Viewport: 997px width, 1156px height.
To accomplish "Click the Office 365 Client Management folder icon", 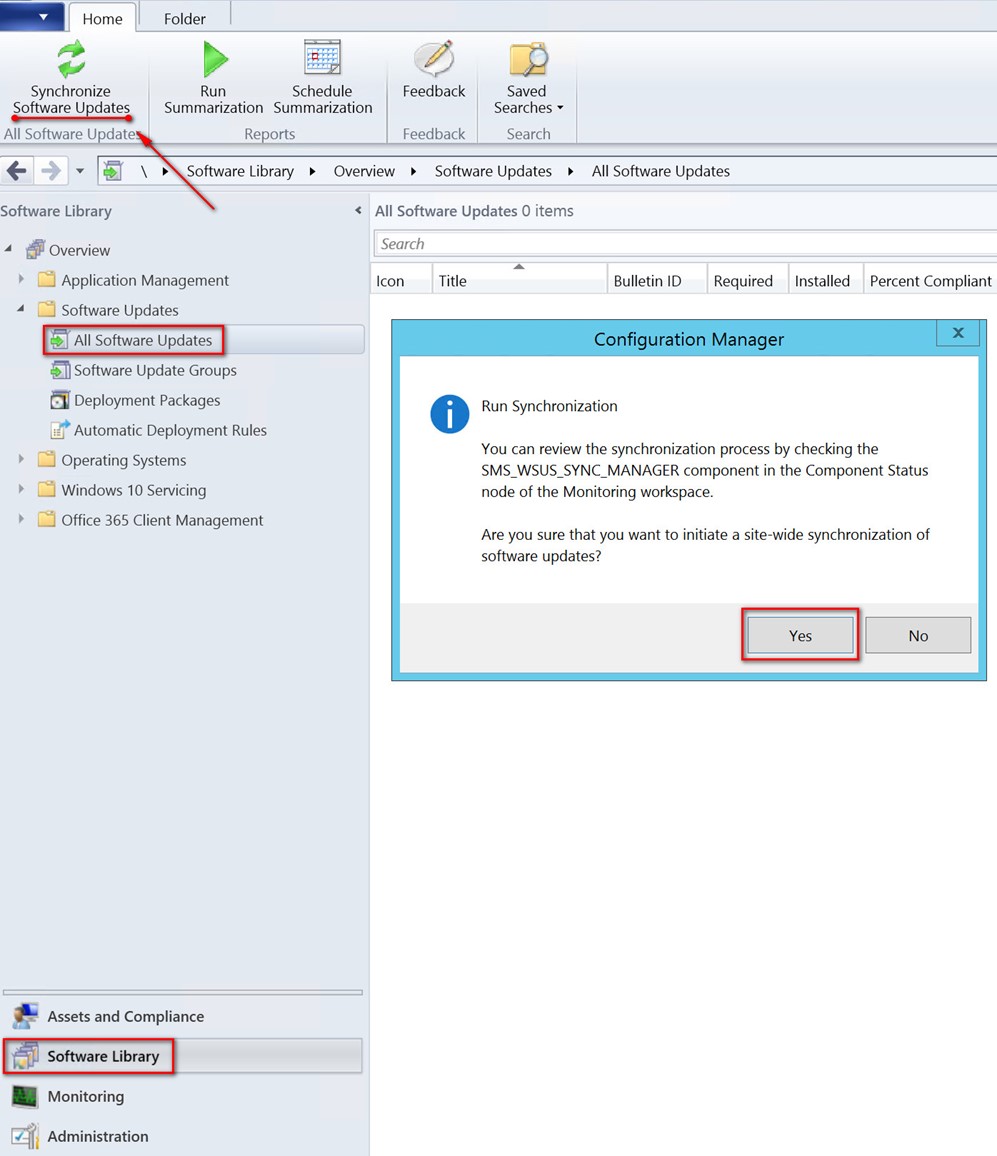I will [46, 519].
